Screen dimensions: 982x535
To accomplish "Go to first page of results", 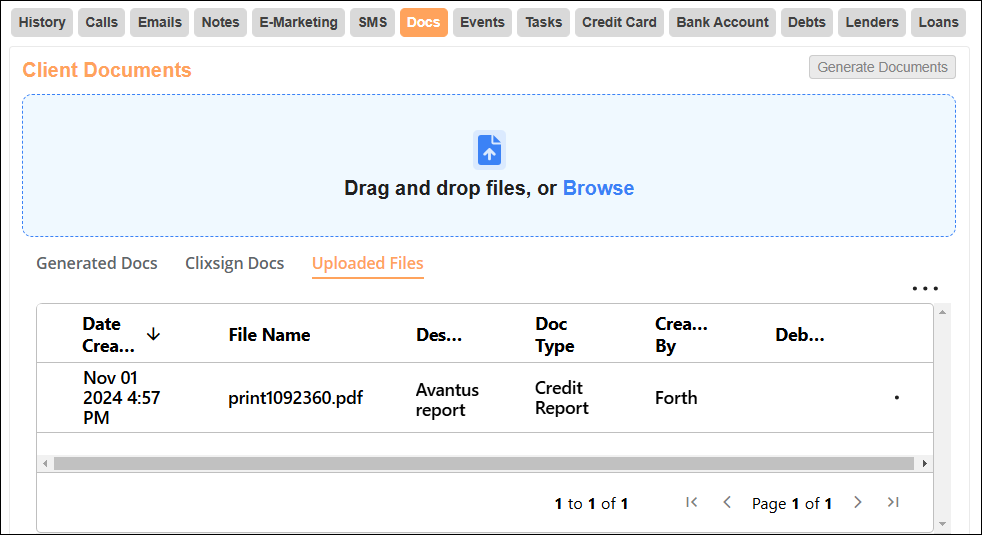I will (691, 502).
